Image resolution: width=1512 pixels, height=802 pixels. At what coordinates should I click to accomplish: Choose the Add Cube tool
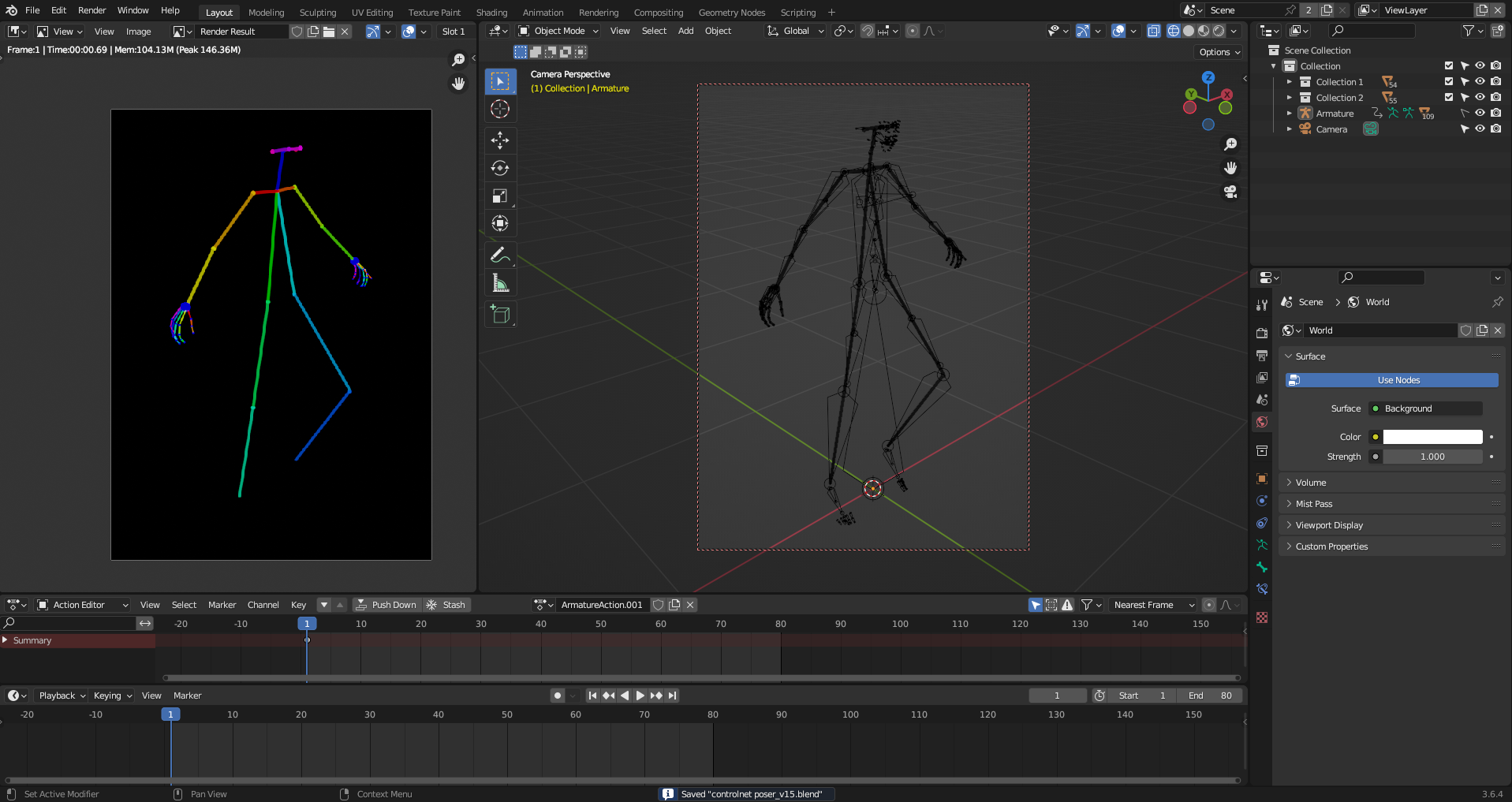500,314
